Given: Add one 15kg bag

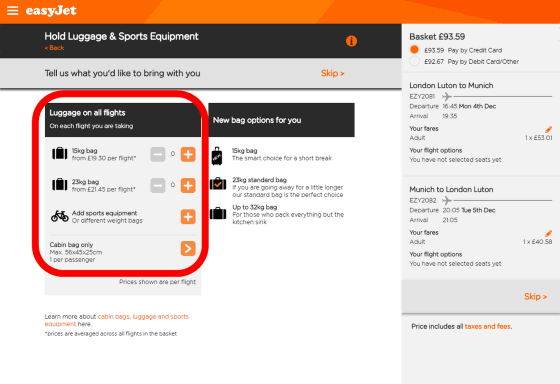Looking at the screenshot, I should pyautogui.click(x=188, y=154).
